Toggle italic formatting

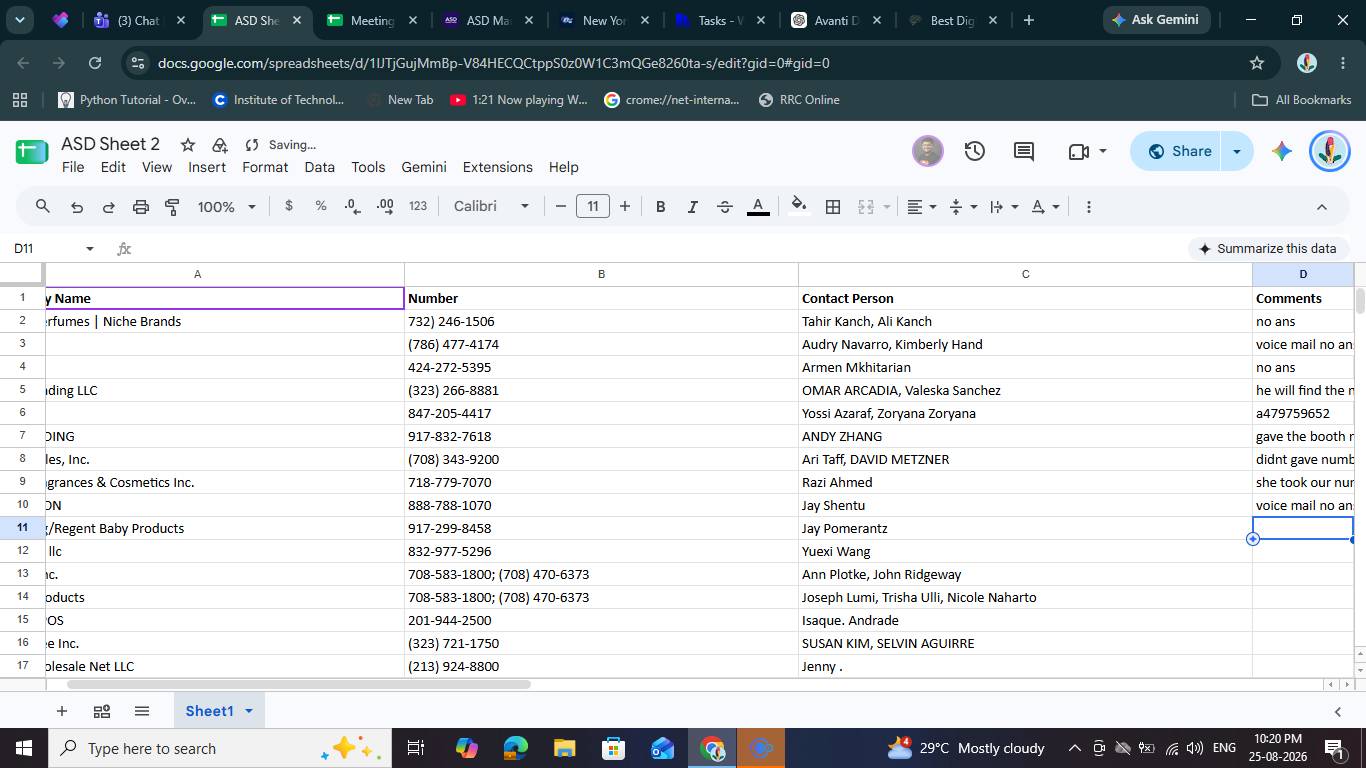[x=692, y=207]
